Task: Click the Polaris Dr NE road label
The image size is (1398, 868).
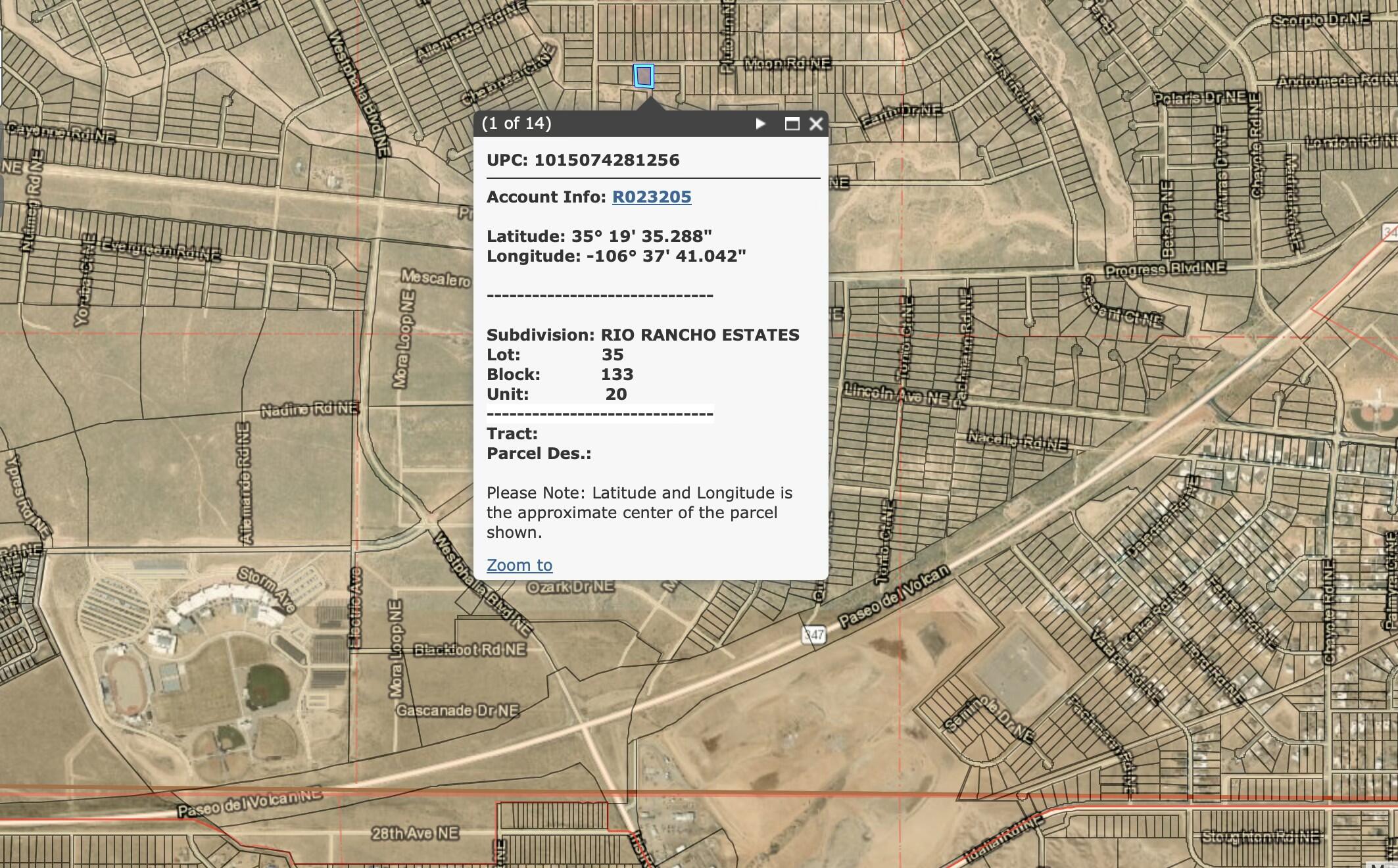Action: tap(1201, 97)
